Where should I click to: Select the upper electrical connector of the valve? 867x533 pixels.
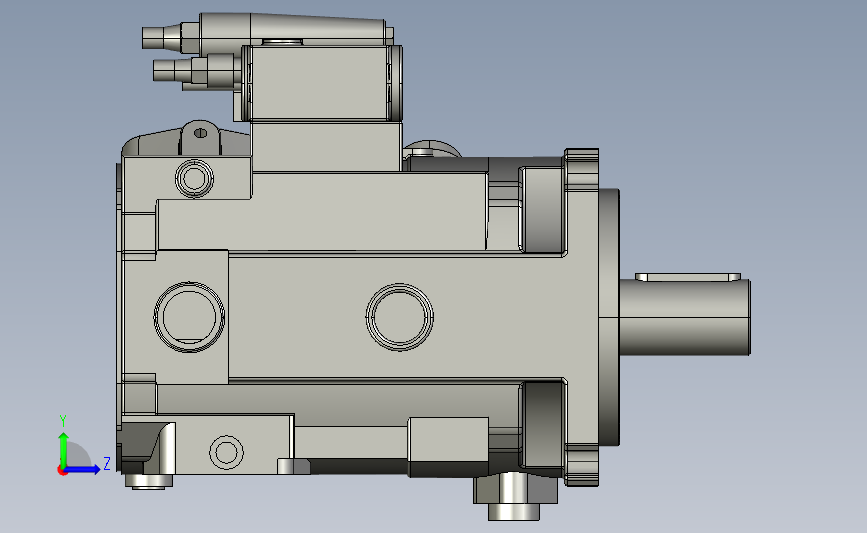170,37
